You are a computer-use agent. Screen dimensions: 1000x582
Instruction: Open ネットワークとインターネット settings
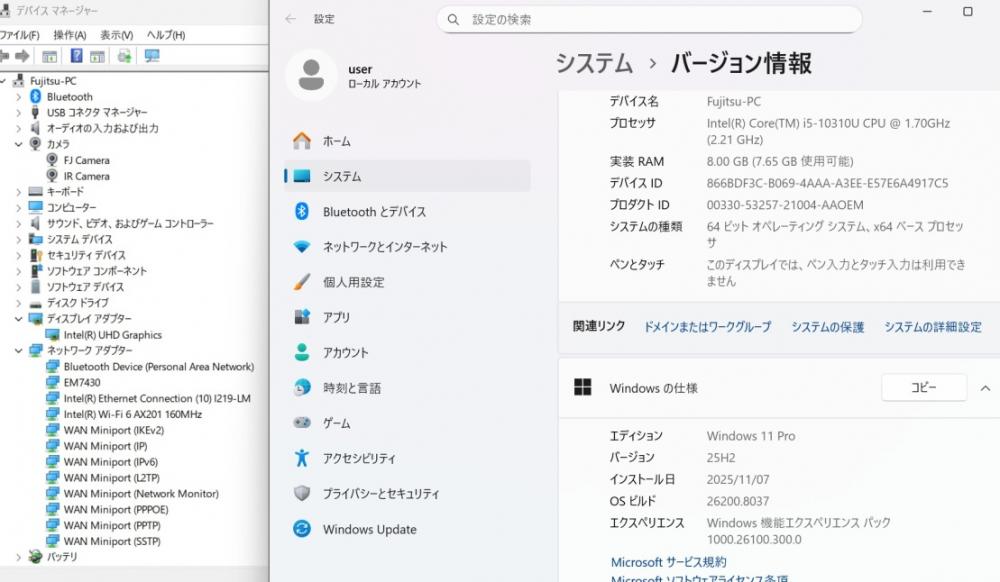click(x=385, y=247)
